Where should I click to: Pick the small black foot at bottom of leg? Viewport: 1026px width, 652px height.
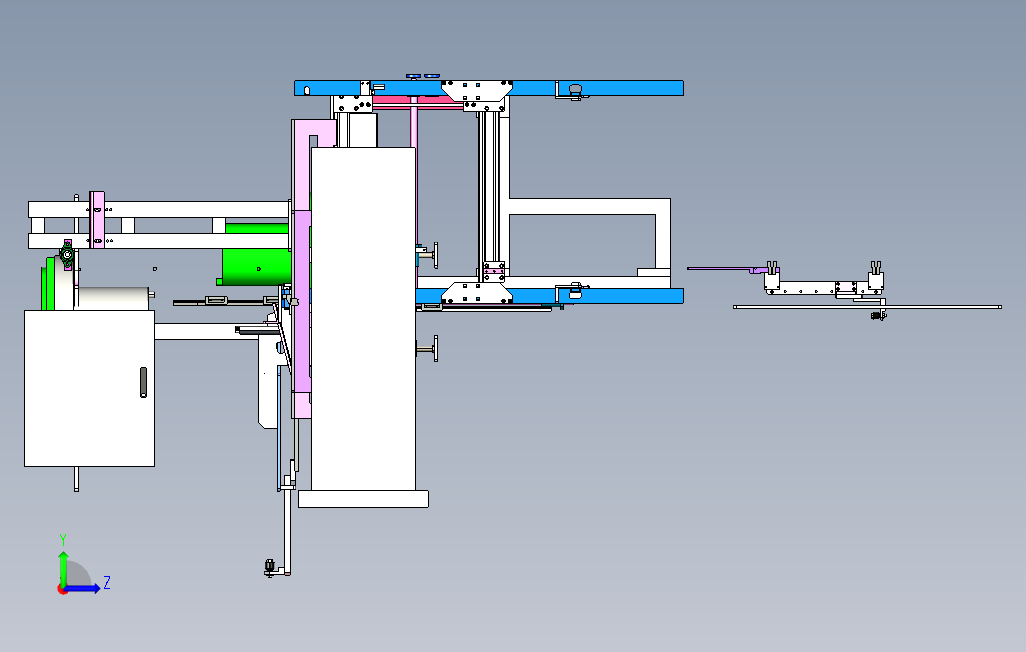coord(269,568)
